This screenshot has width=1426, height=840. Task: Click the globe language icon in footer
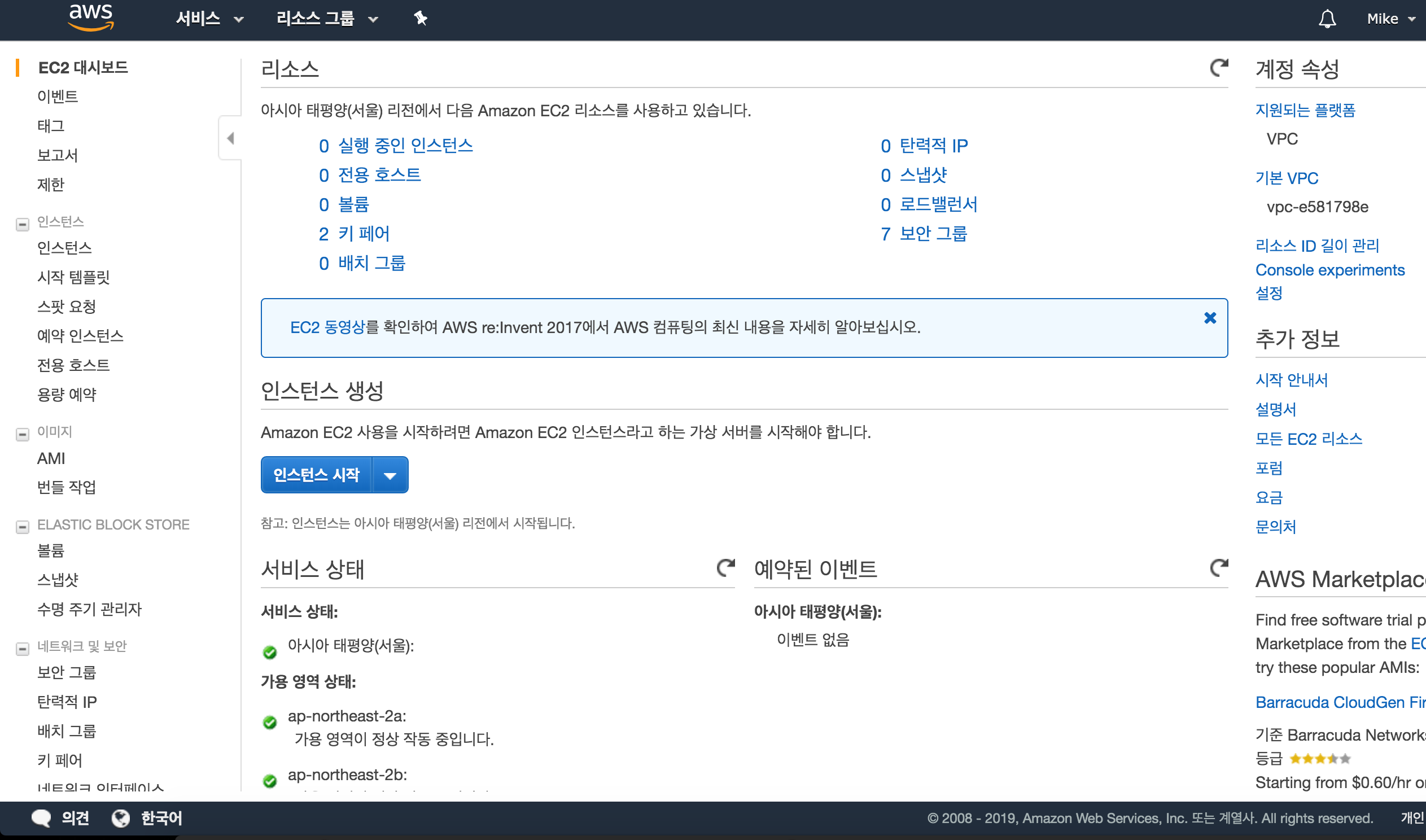(121, 818)
